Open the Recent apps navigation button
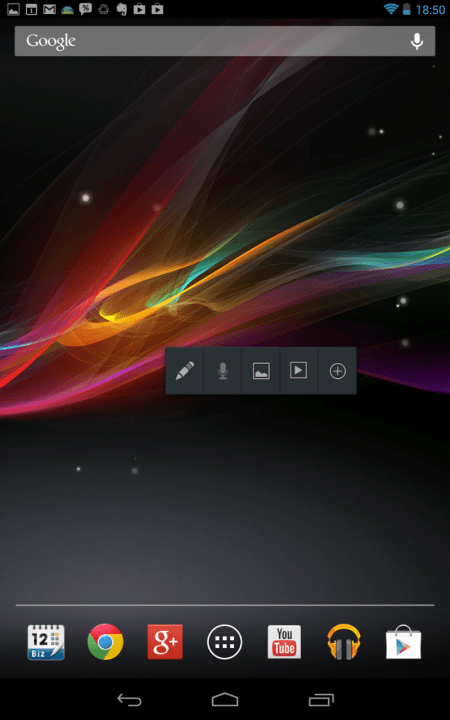This screenshot has width=450, height=720. pyautogui.click(x=321, y=700)
